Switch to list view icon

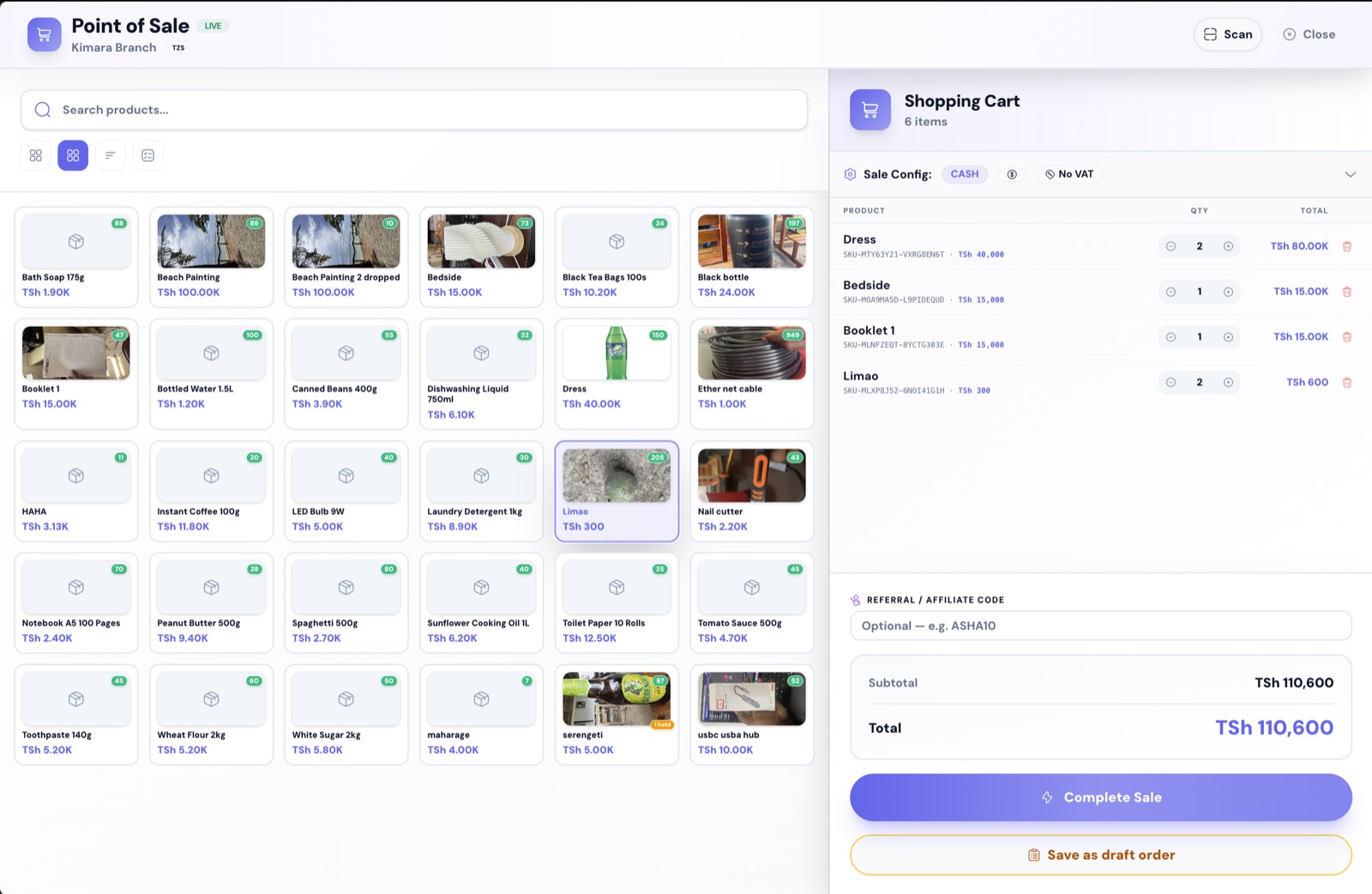111,155
